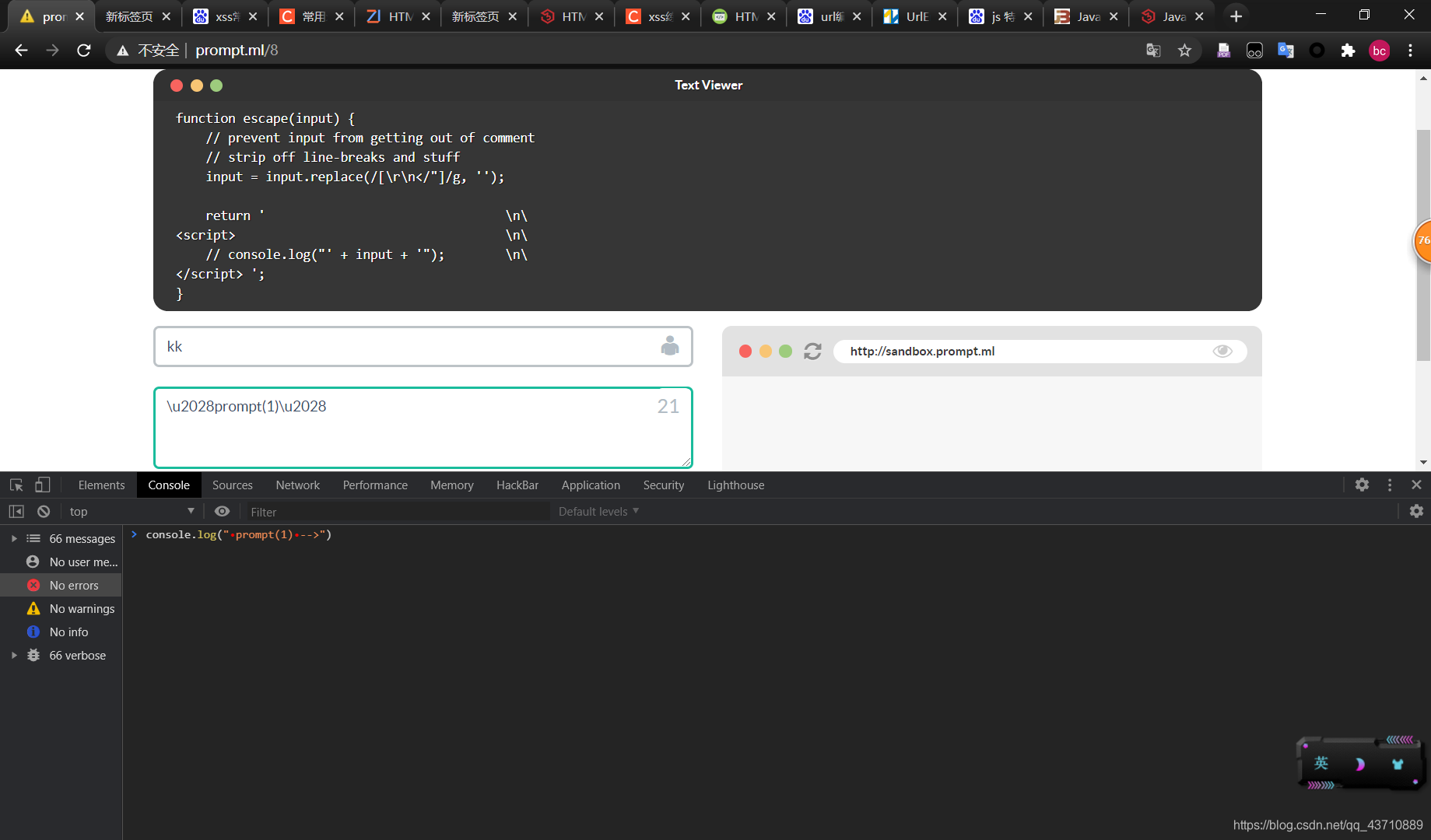Viewport: 1431px width, 840px height.
Task: Open the Security tab
Action: (x=664, y=485)
